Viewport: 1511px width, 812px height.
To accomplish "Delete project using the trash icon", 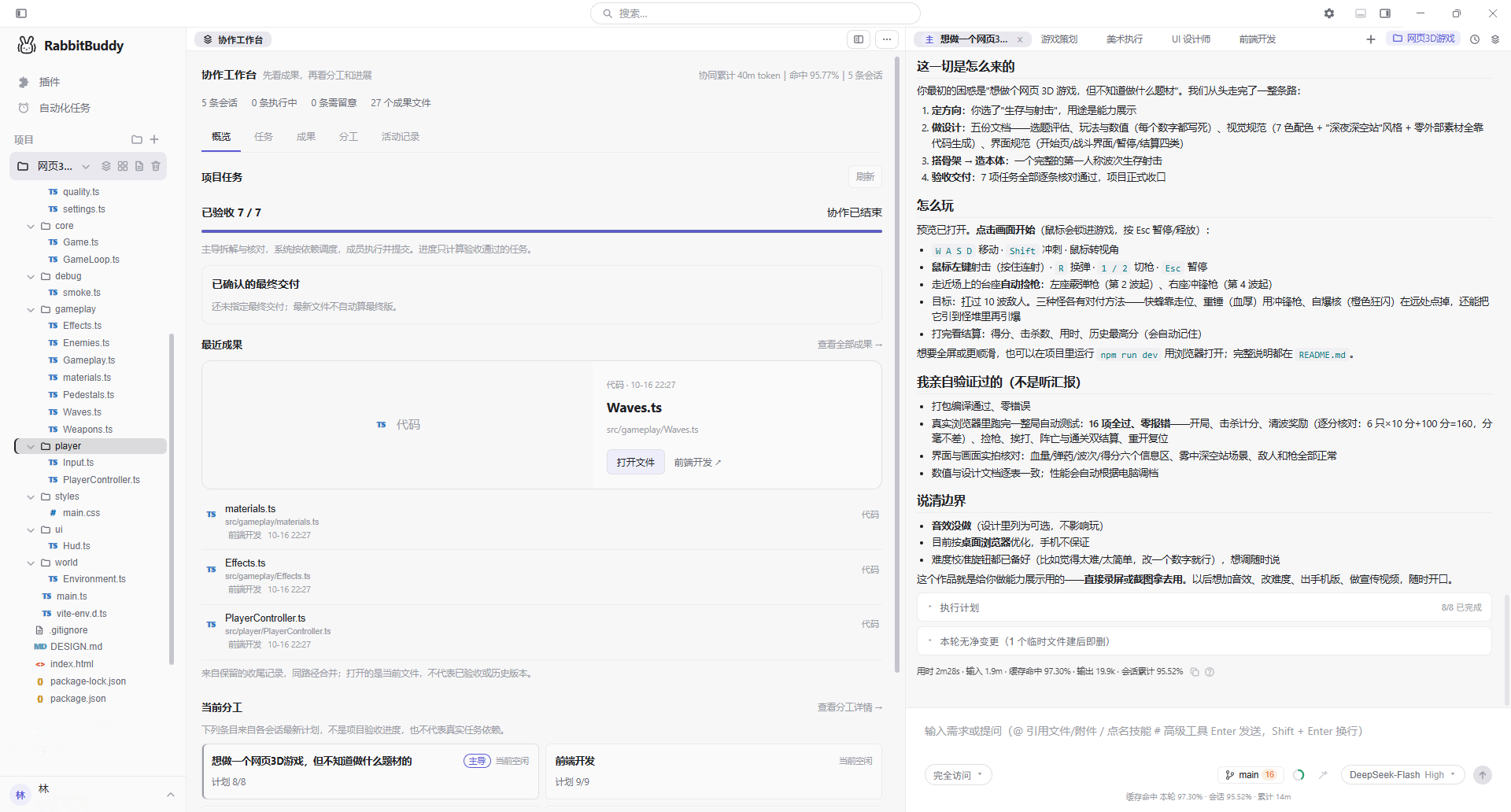I will pos(156,166).
